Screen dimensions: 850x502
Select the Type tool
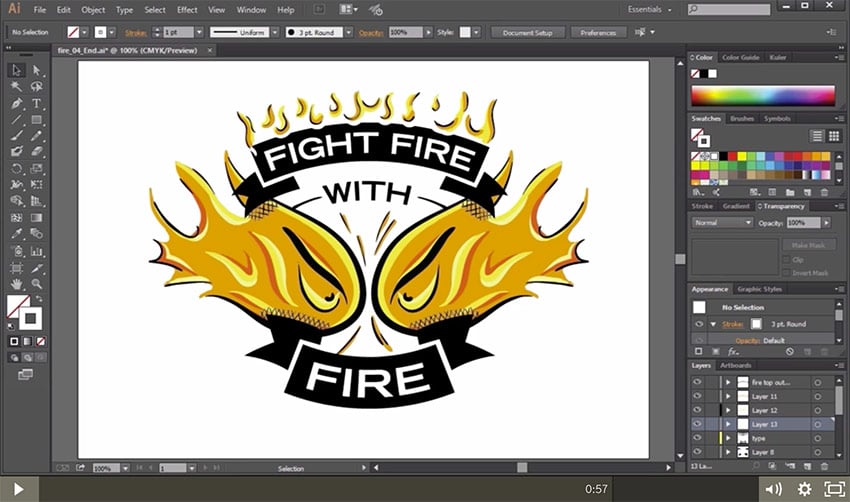[37, 103]
